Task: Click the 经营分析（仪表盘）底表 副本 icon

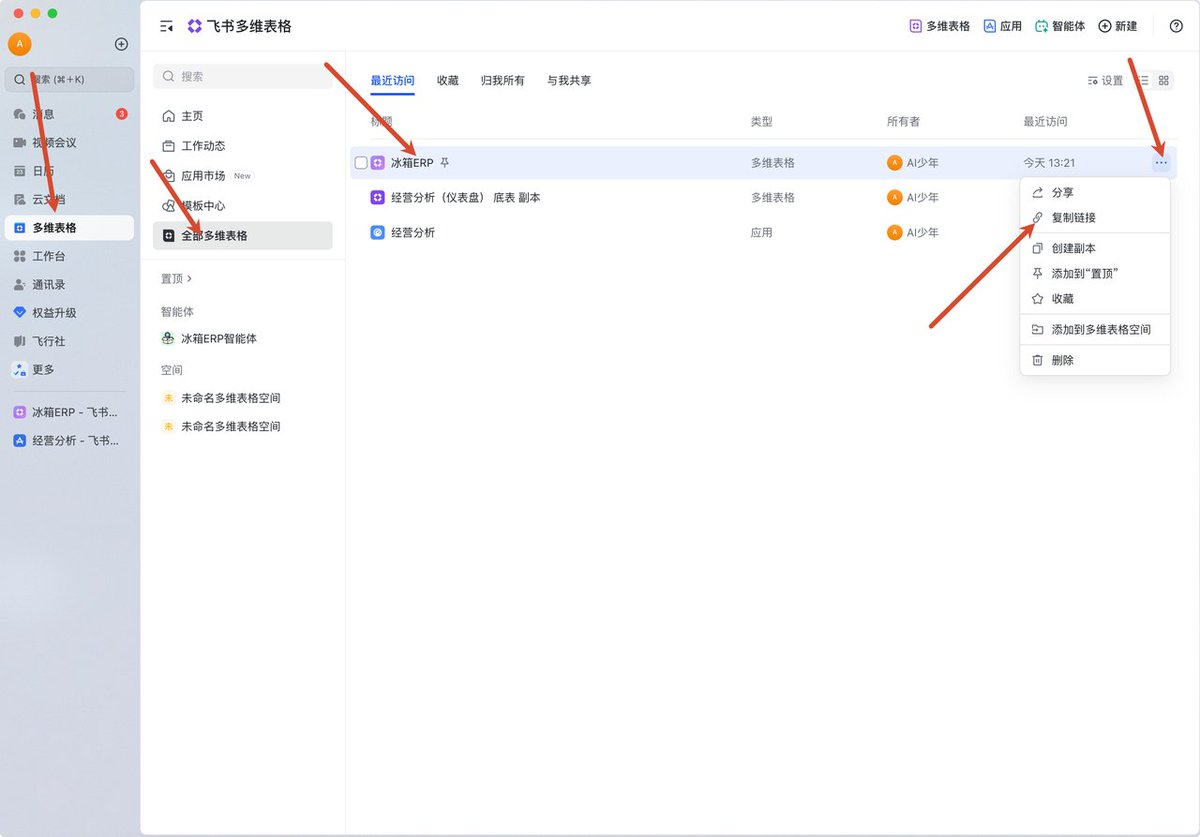Action: [x=378, y=197]
